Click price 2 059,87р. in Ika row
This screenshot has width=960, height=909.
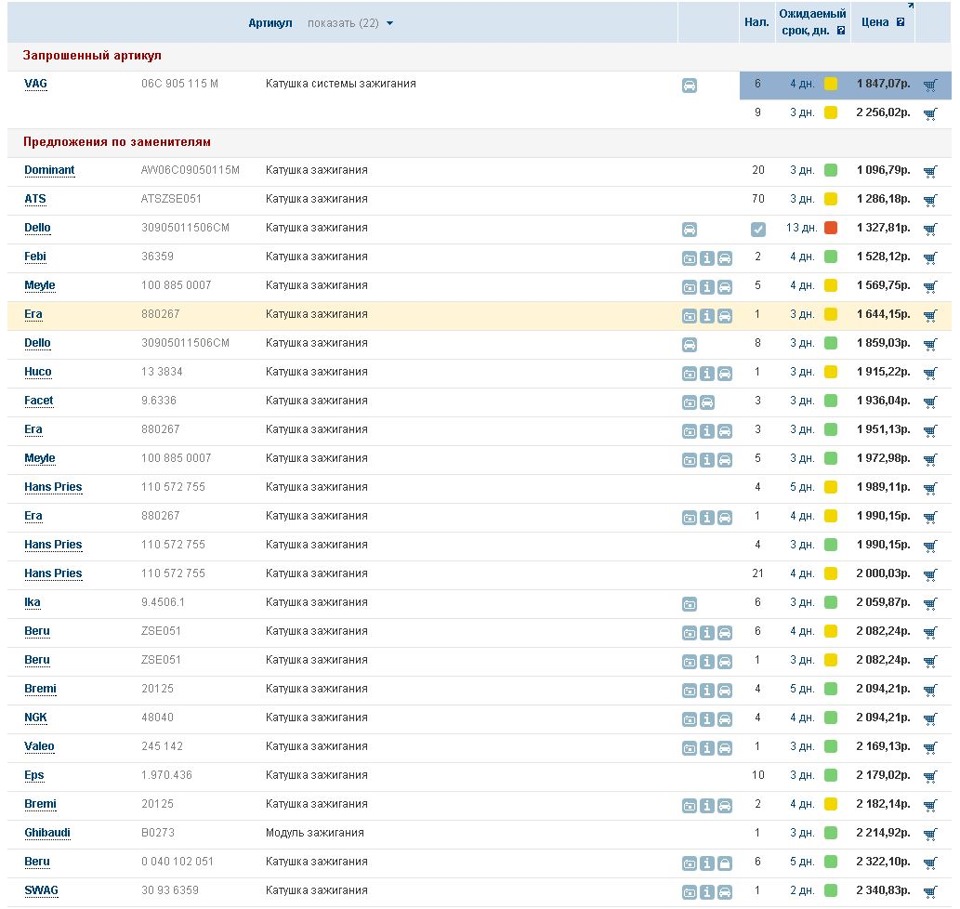pos(883,602)
